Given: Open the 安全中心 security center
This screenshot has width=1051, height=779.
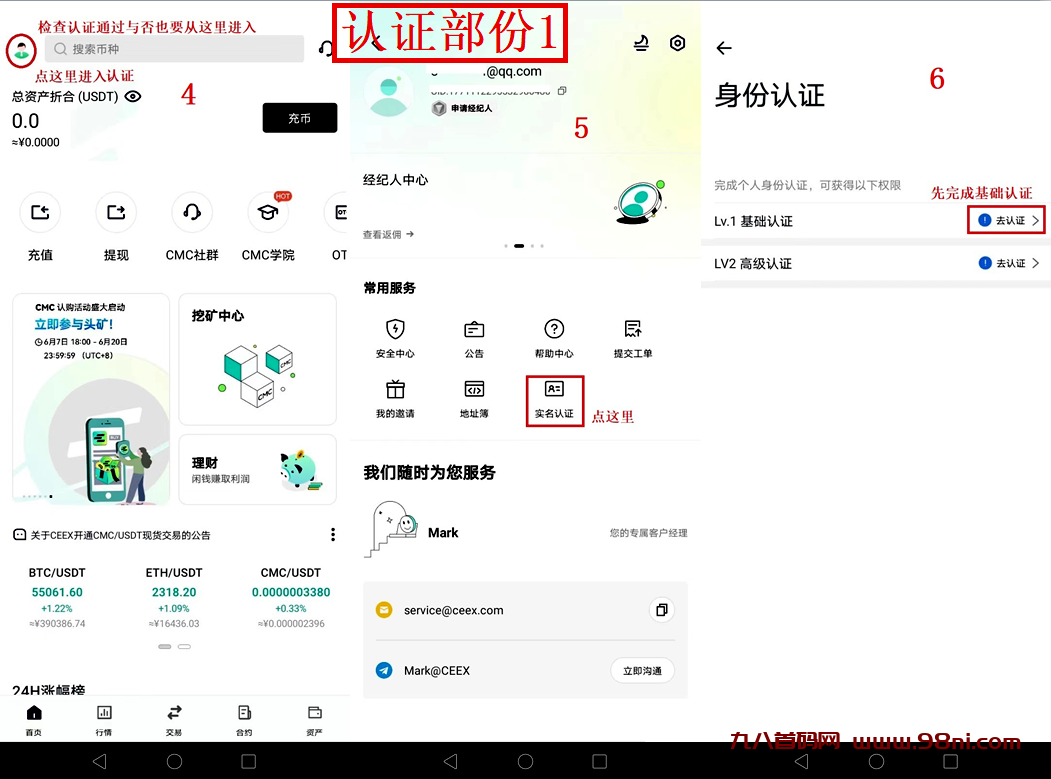Looking at the screenshot, I should coord(395,338).
